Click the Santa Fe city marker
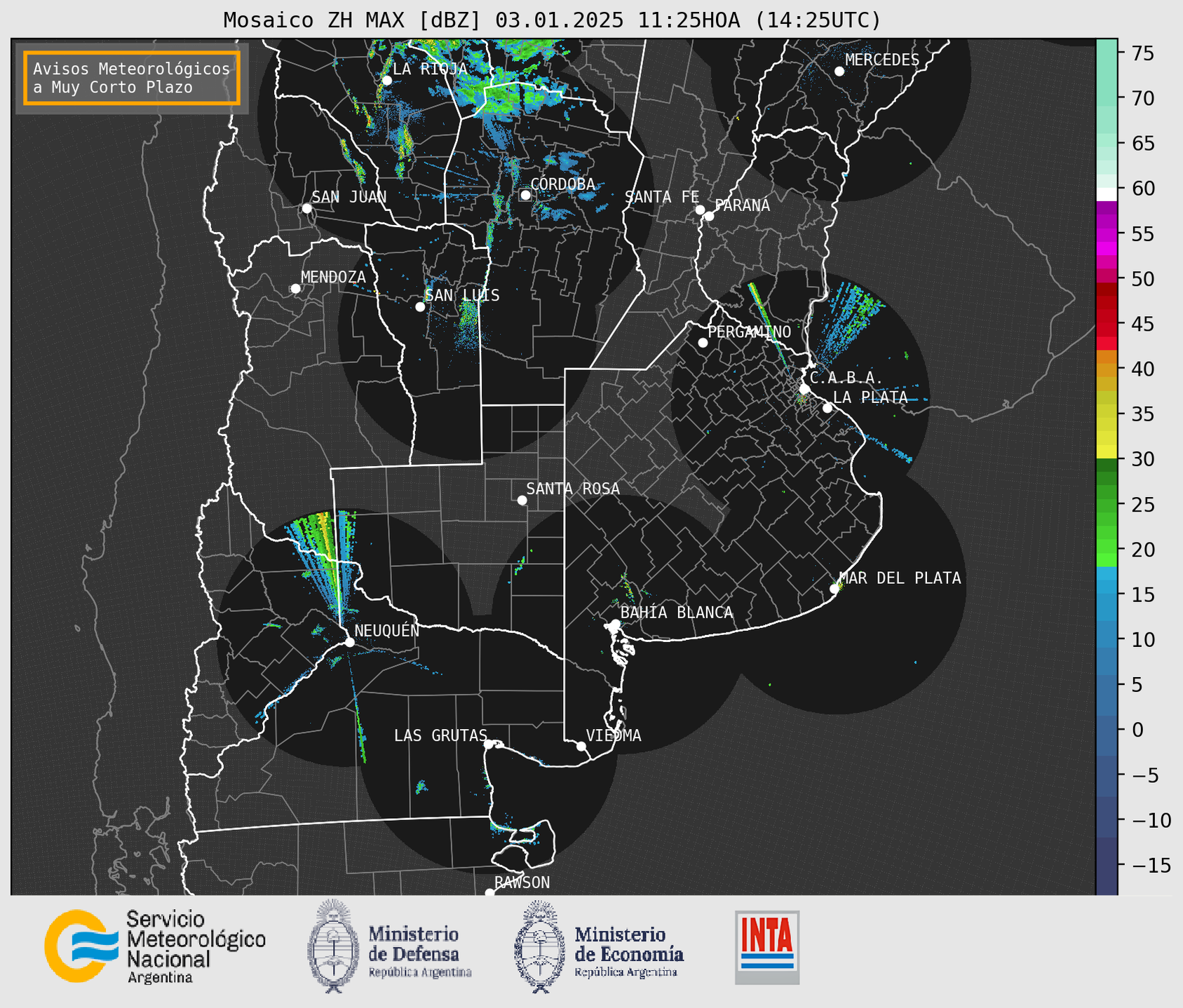Image resolution: width=1183 pixels, height=1008 pixels. coord(700,210)
